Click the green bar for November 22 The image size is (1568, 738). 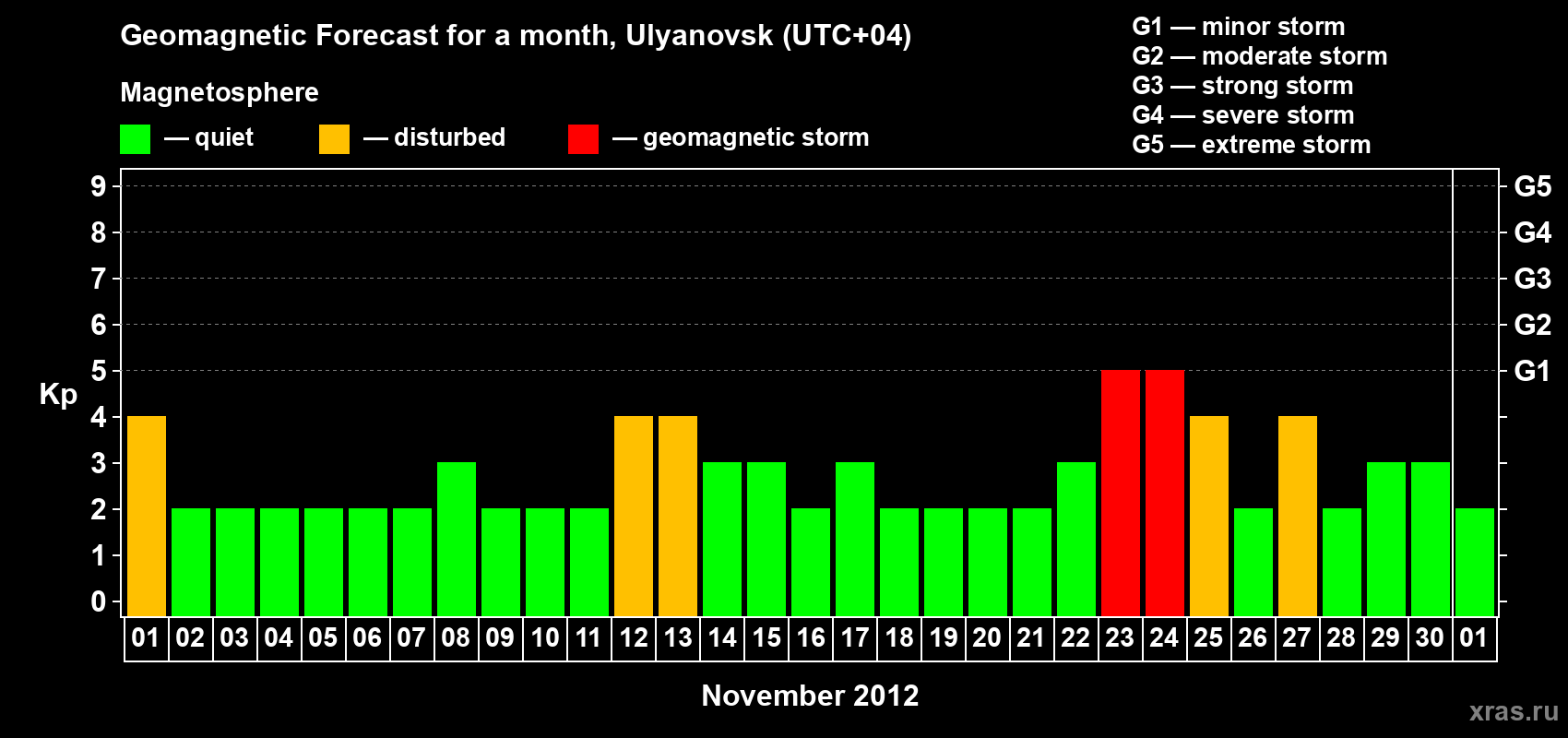(x=1076, y=539)
